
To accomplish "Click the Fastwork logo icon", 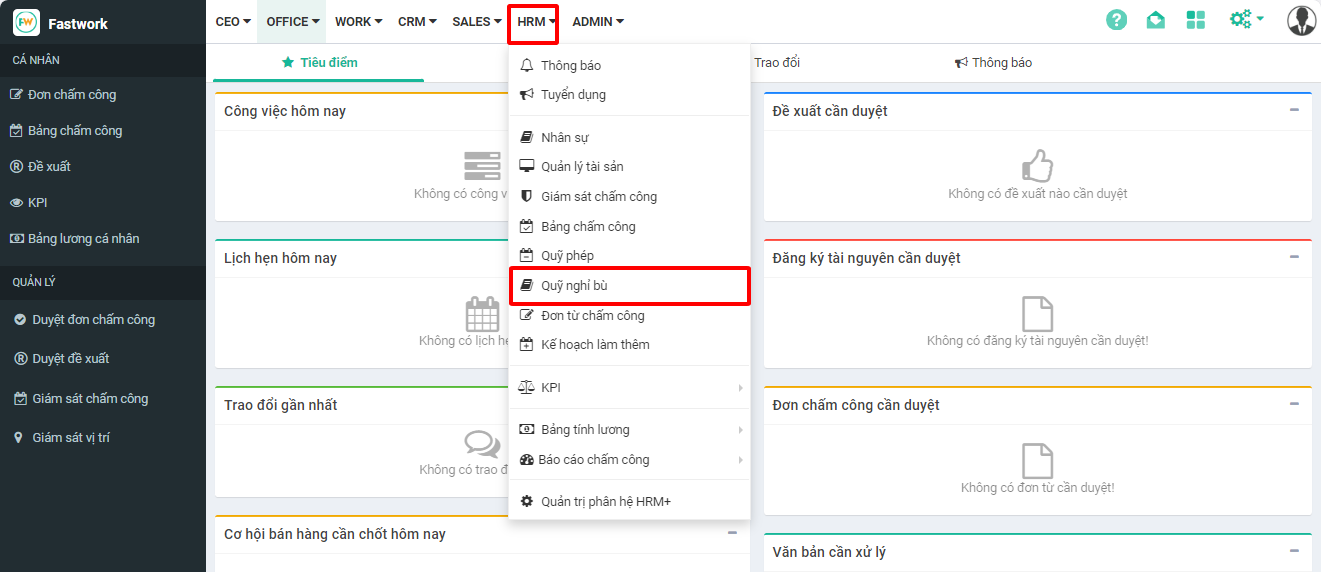I will (26, 22).
